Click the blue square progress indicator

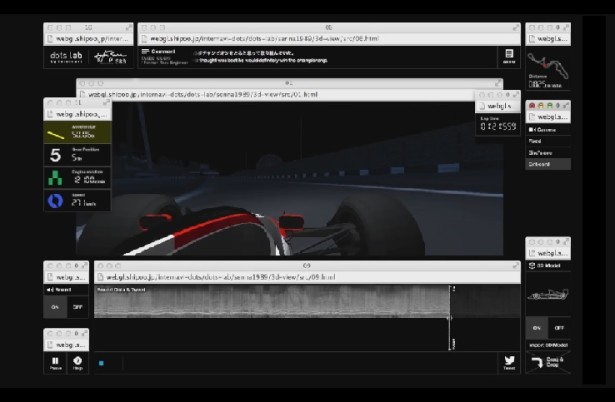coord(101,363)
